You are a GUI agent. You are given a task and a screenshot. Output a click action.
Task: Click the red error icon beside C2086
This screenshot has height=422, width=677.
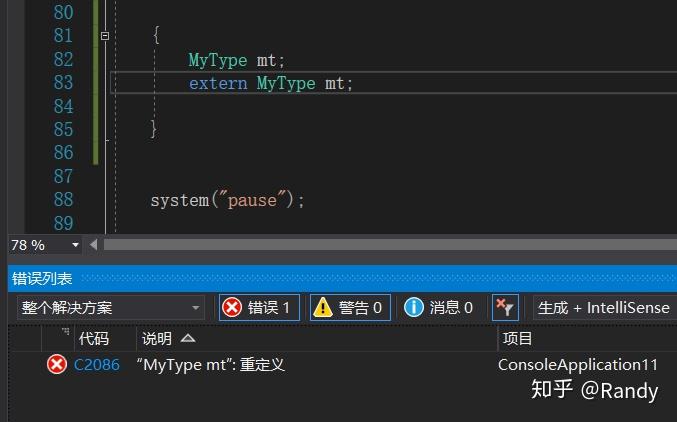click(x=57, y=364)
